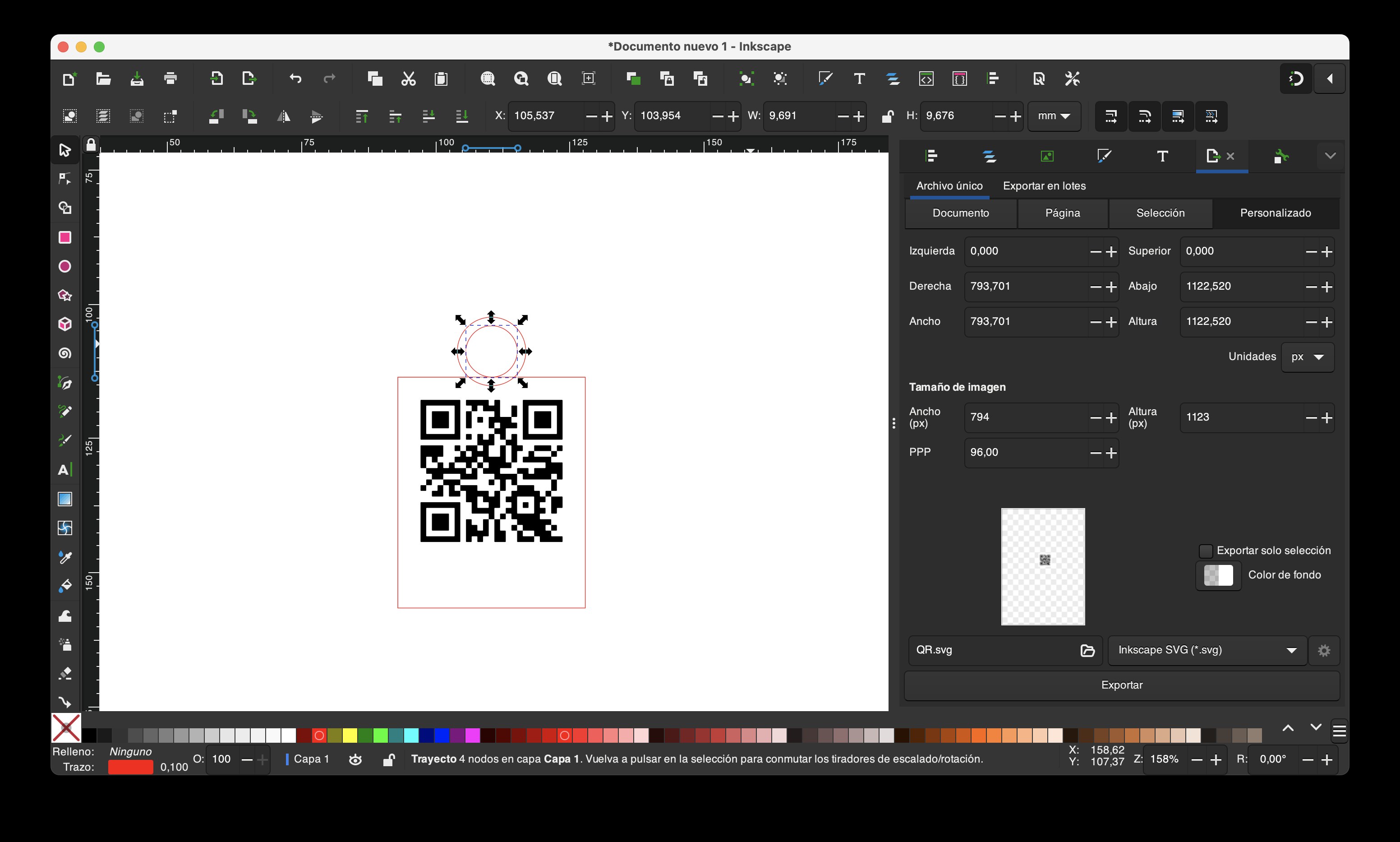Screen dimensions: 1400x842
Task: Click the Exportar button
Action: pyautogui.click(x=1122, y=685)
